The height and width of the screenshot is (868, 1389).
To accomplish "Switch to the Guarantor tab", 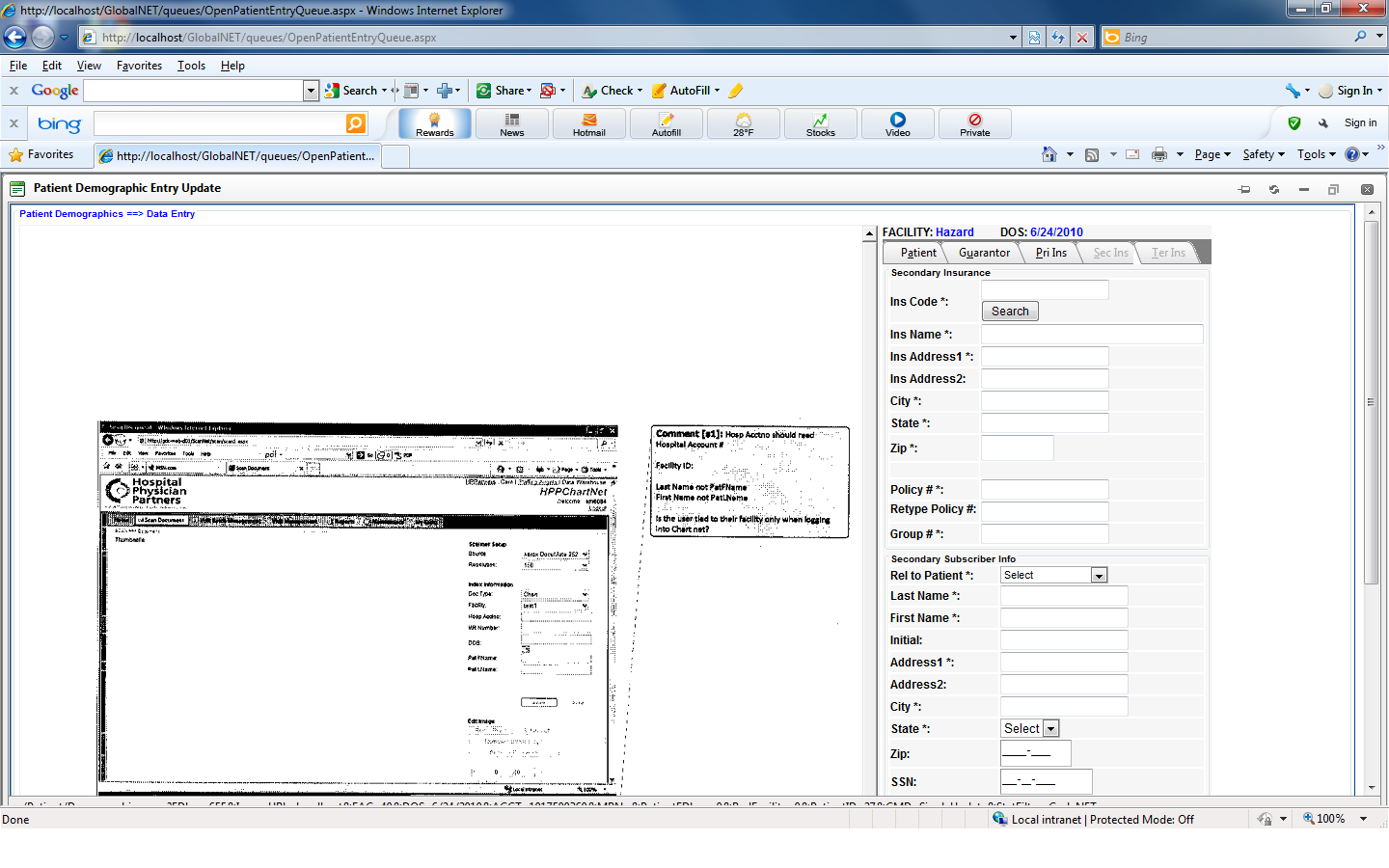I will pos(984,253).
